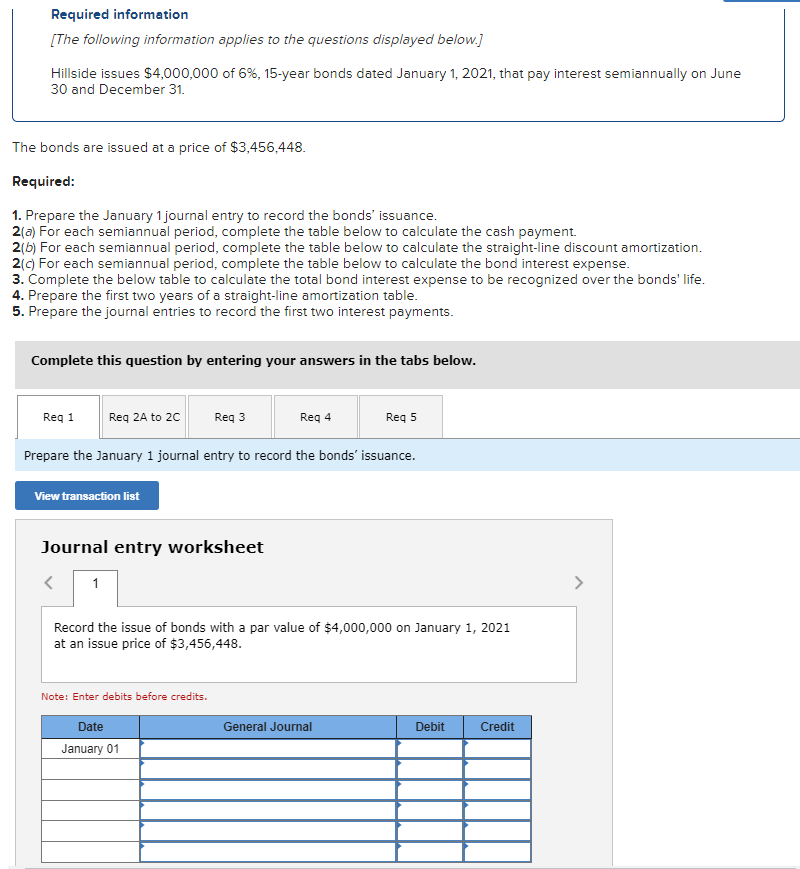Click second row Debit cell
Image resolution: width=800 pixels, height=869 pixels.
coord(430,769)
